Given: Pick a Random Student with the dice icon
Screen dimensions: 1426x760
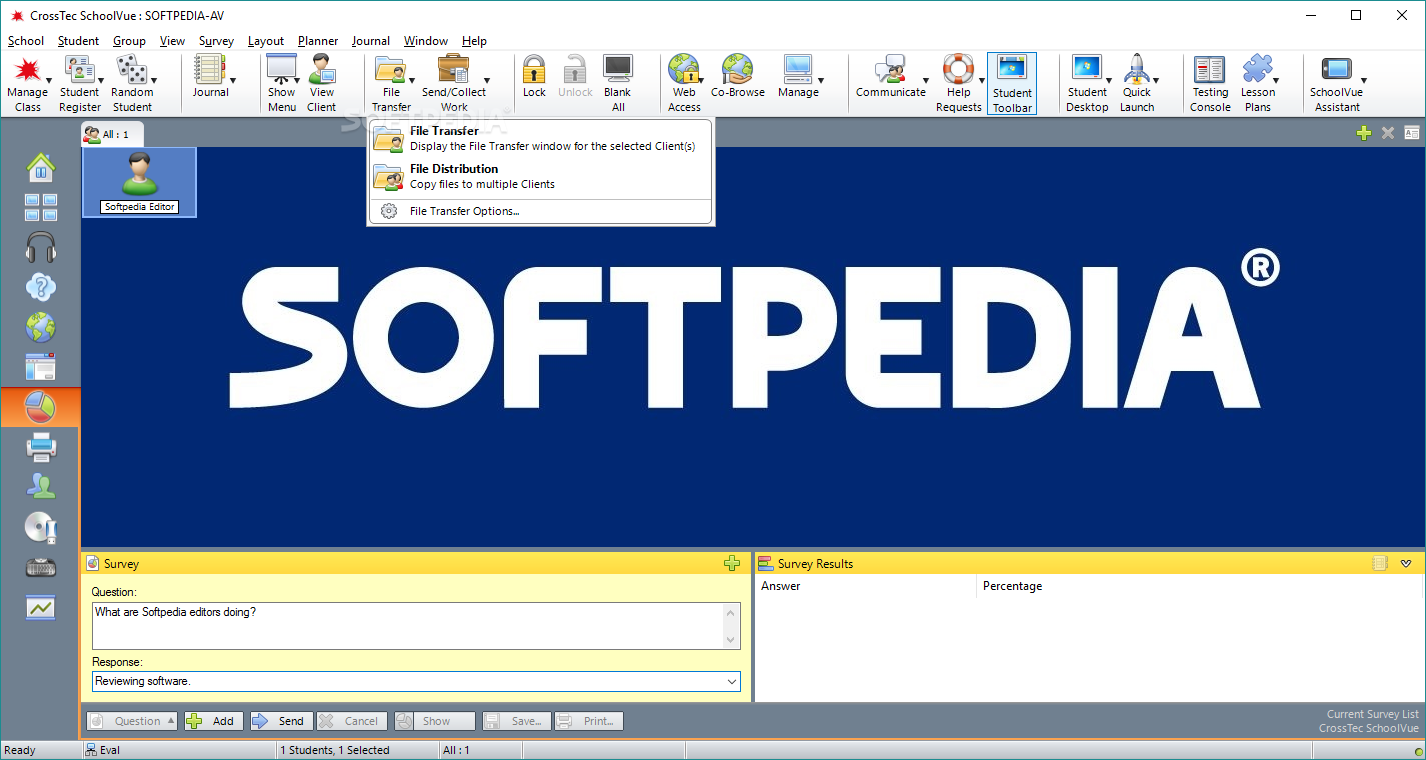Looking at the screenshot, I should [x=131, y=70].
